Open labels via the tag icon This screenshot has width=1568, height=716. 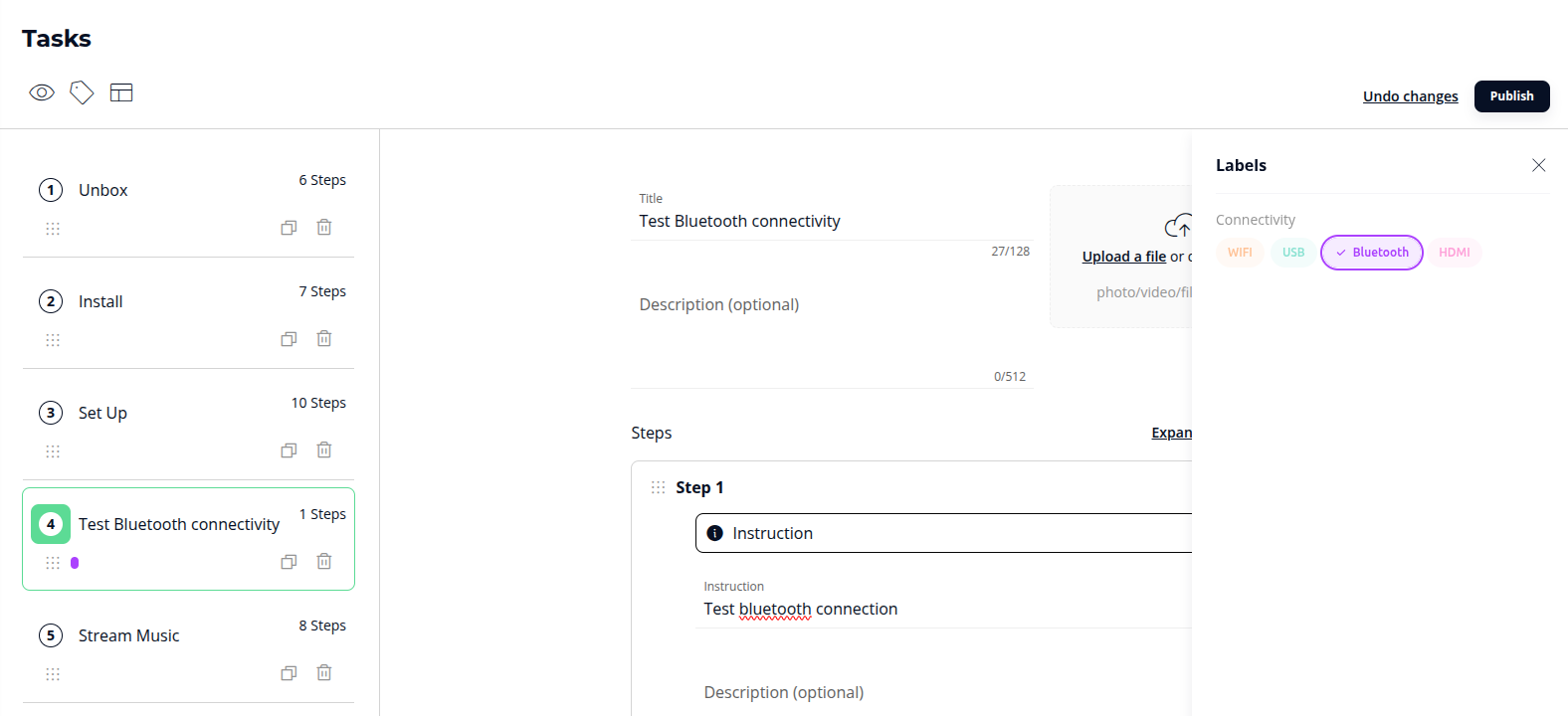[x=82, y=92]
